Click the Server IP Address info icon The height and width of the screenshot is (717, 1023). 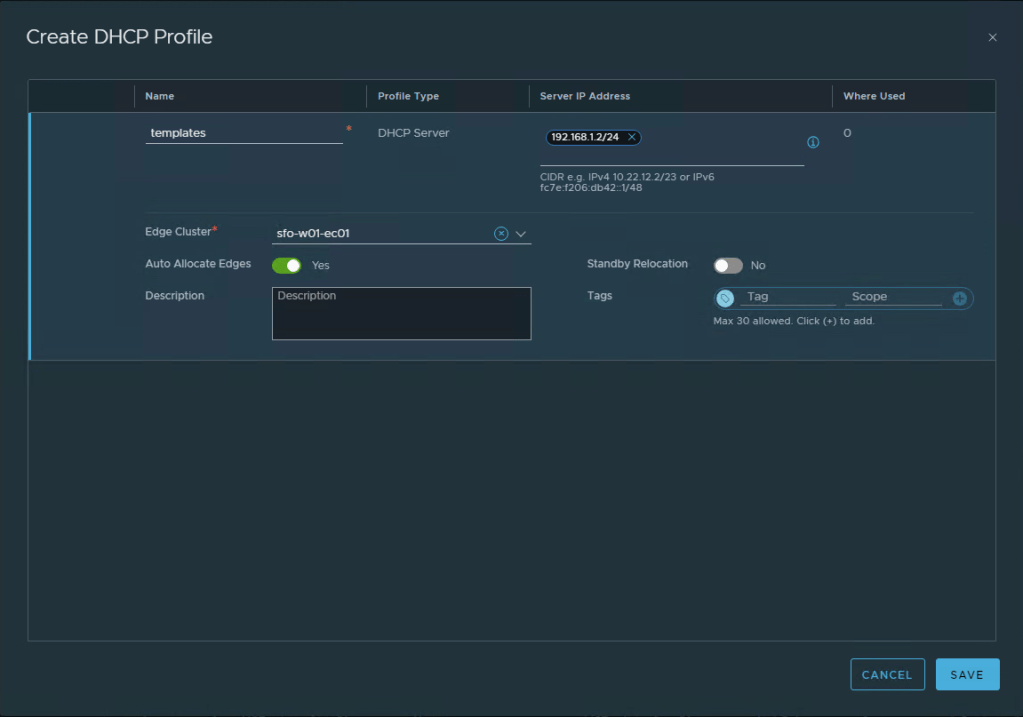(813, 142)
